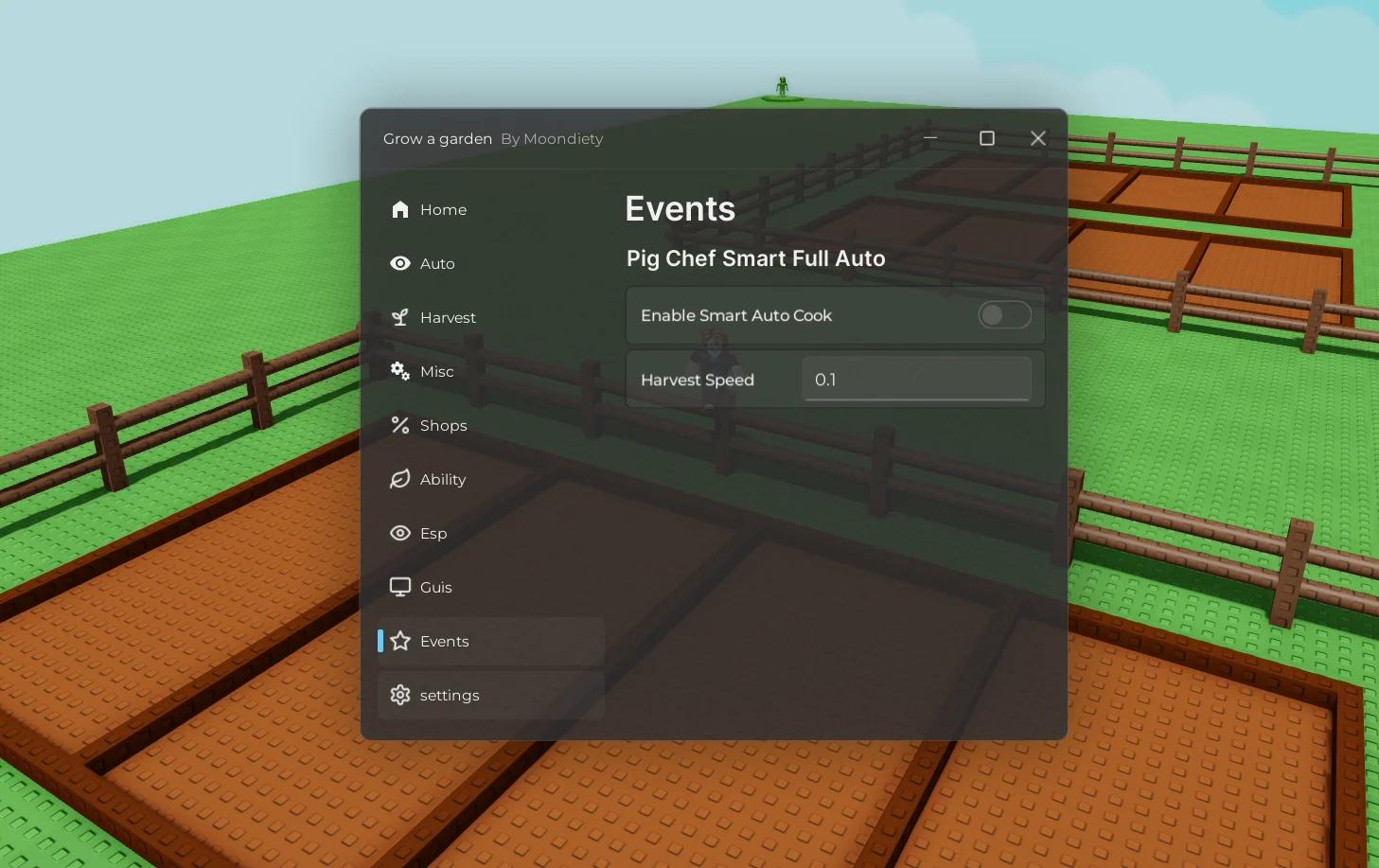Switch to the Home tab label
The height and width of the screenshot is (868, 1379).
(x=443, y=210)
